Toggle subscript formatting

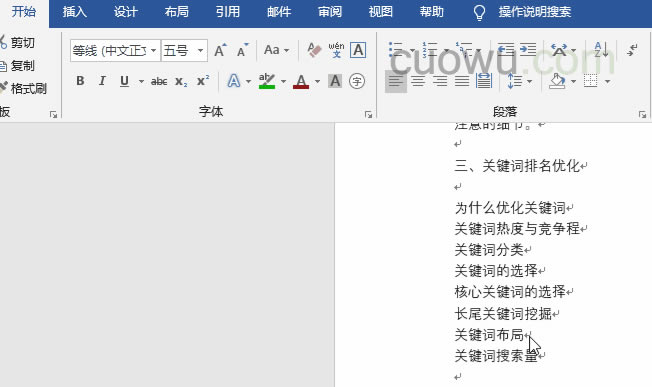click(181, 81)
